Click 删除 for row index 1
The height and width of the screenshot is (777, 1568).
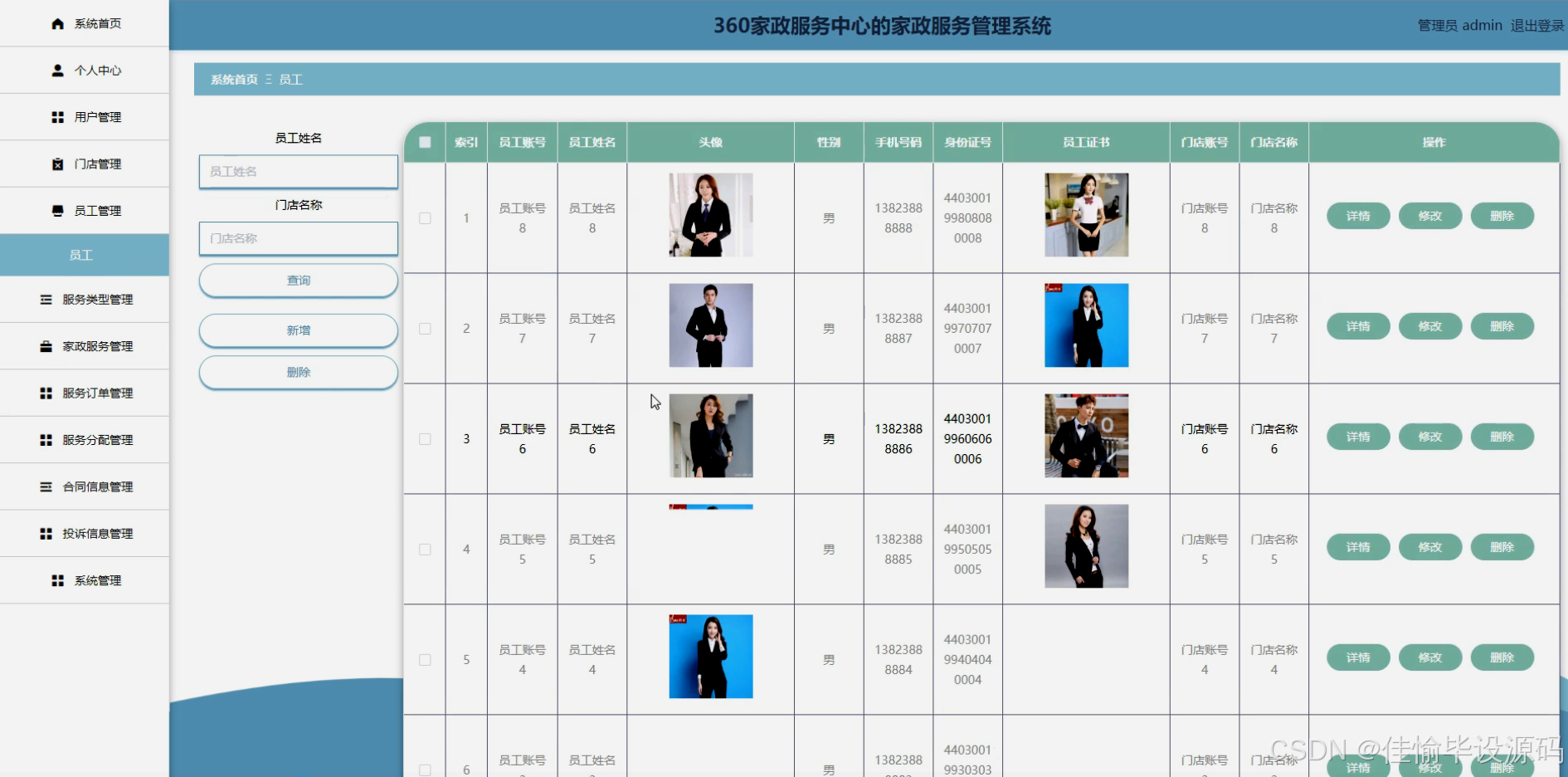click(x=1502, y=216)
